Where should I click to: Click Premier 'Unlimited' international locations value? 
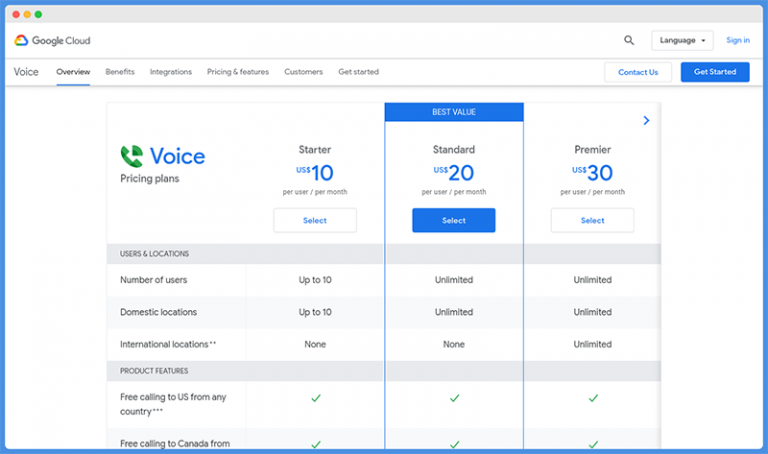click(x=592, y=344)
